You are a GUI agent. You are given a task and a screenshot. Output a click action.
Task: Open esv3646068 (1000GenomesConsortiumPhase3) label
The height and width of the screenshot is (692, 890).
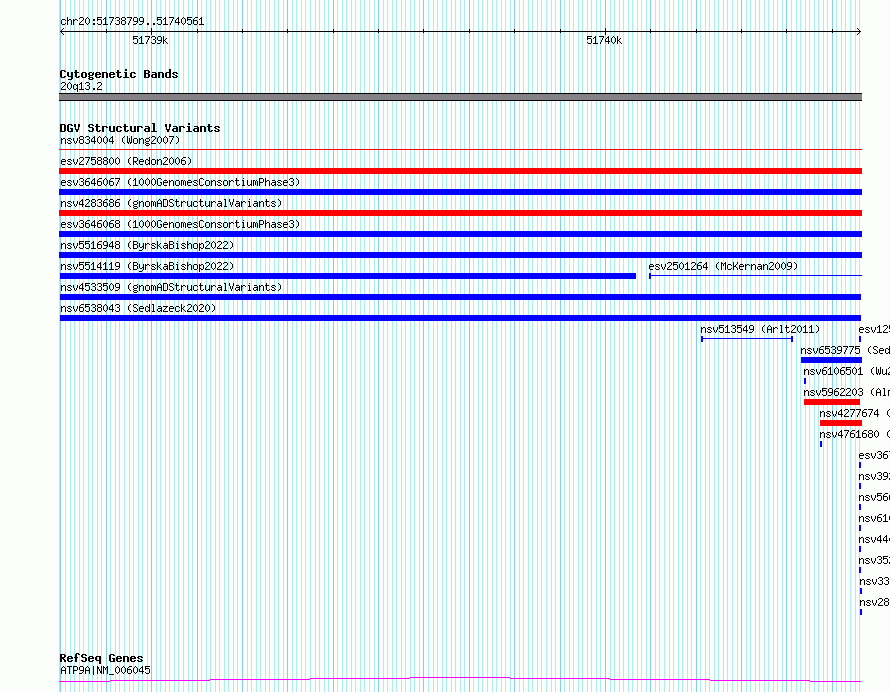pos(180,224)
